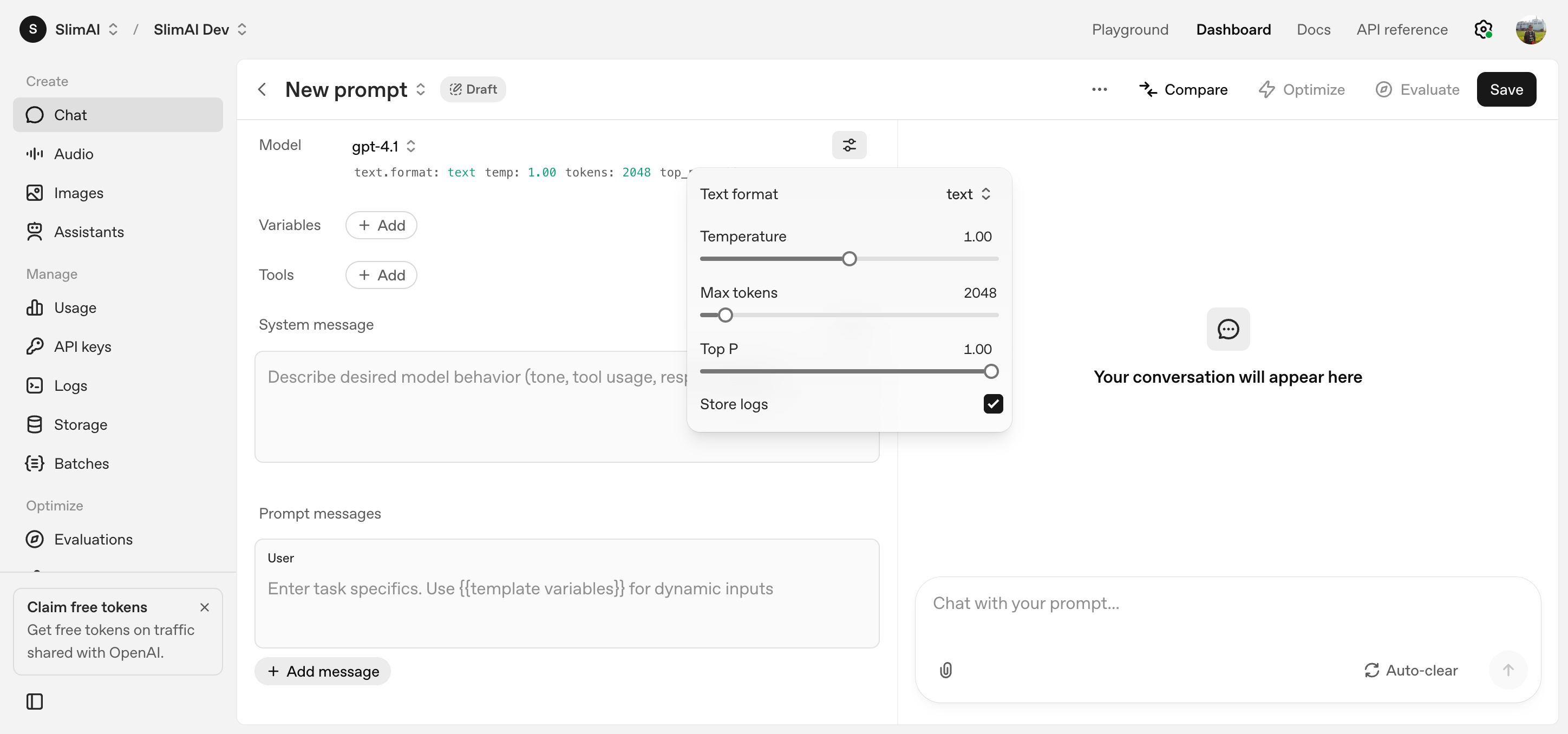Click the send arrow button in chat
This screenshot has width=1568, height=734.
(x=1508, y=670)
